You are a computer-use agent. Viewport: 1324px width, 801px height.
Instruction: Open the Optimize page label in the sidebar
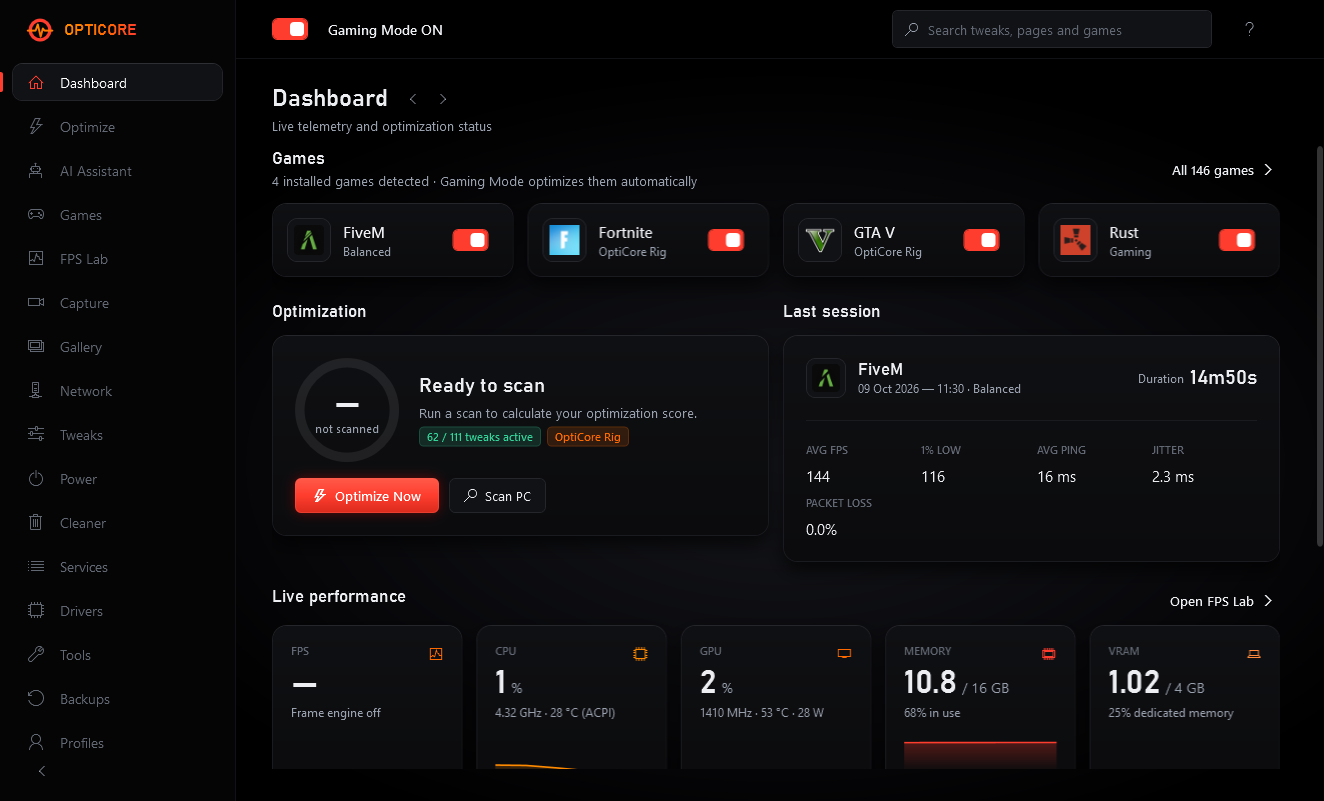click(87, 127)
